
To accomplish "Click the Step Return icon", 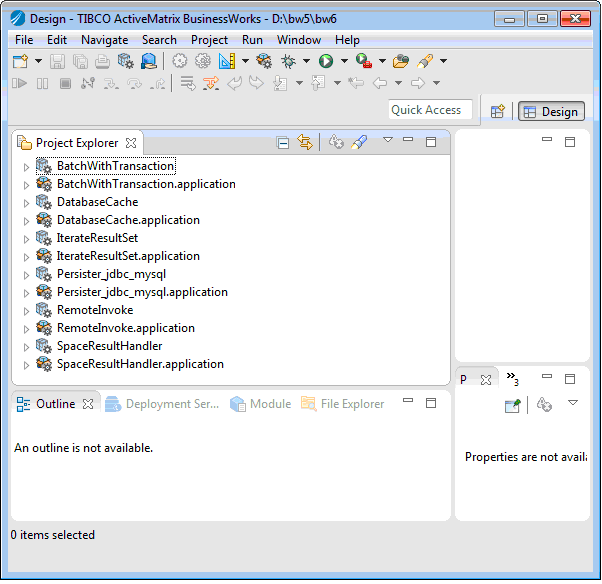I will 157,83.
